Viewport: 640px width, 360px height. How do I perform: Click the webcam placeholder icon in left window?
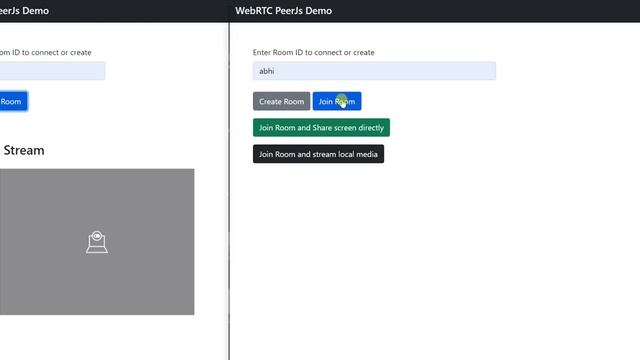click(x=97, y=242)
